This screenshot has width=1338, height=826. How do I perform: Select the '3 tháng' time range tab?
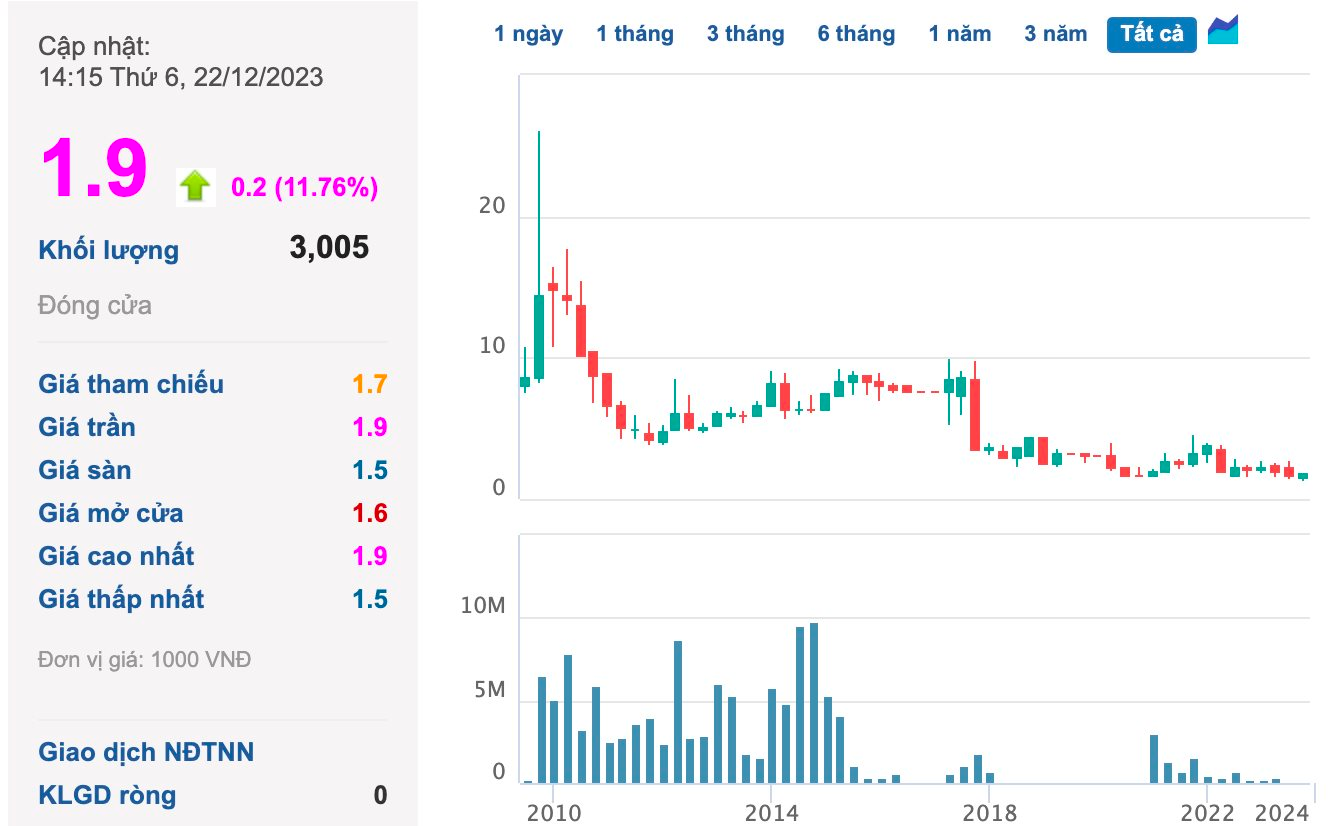coord(746,34)
